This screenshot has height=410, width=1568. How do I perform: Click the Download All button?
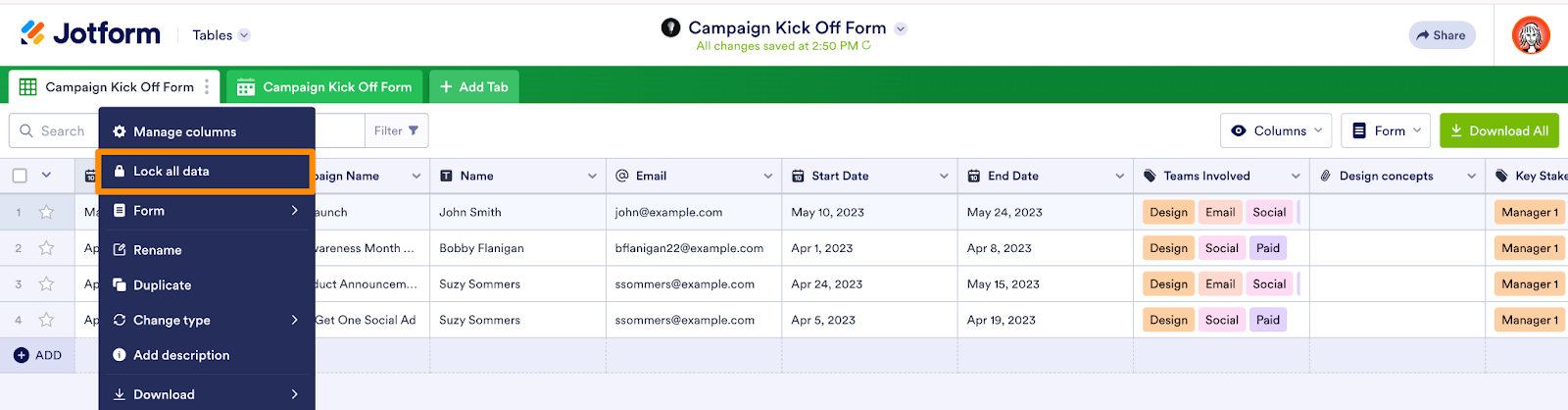coord(1499,130)
